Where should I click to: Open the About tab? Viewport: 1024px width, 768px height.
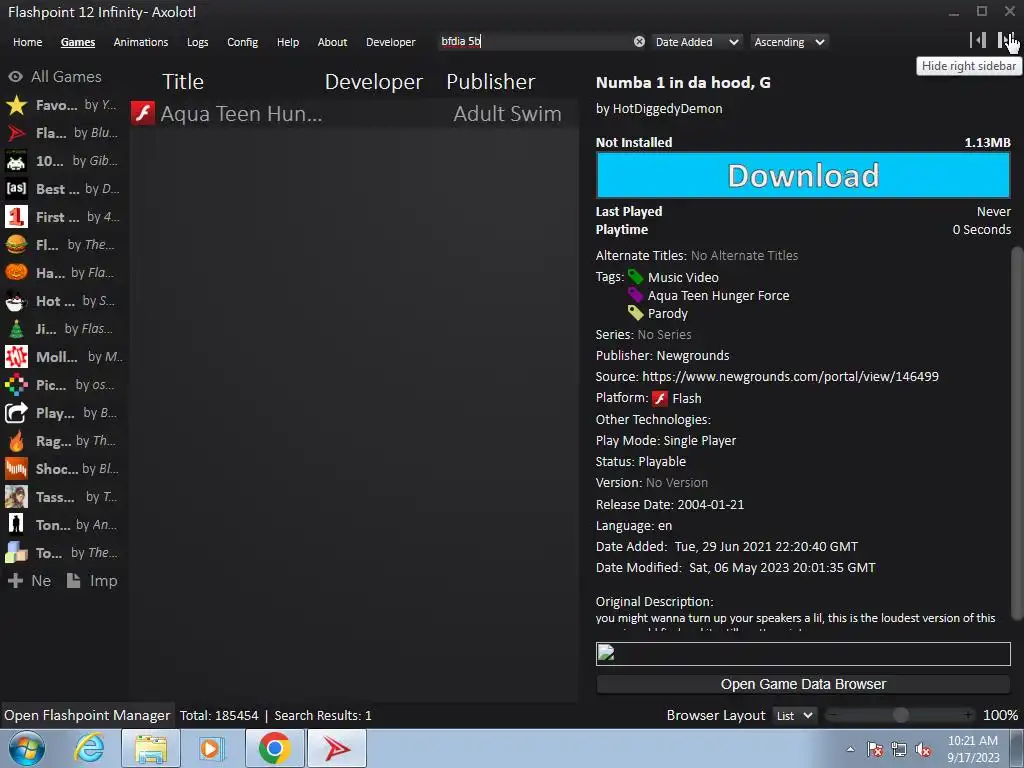click(332, 42)
